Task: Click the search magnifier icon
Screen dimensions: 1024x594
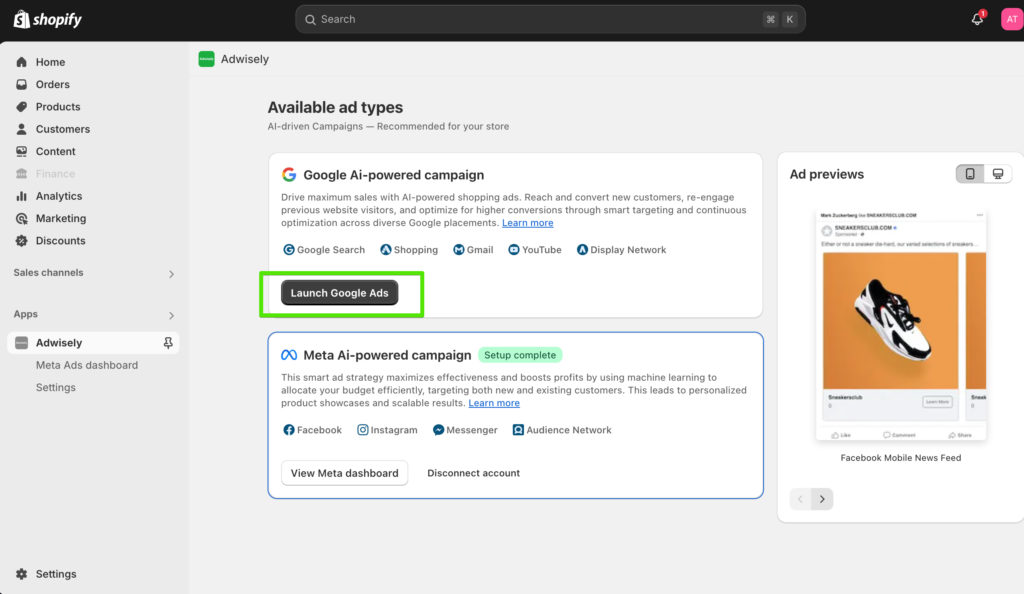Action: [310, 20]
